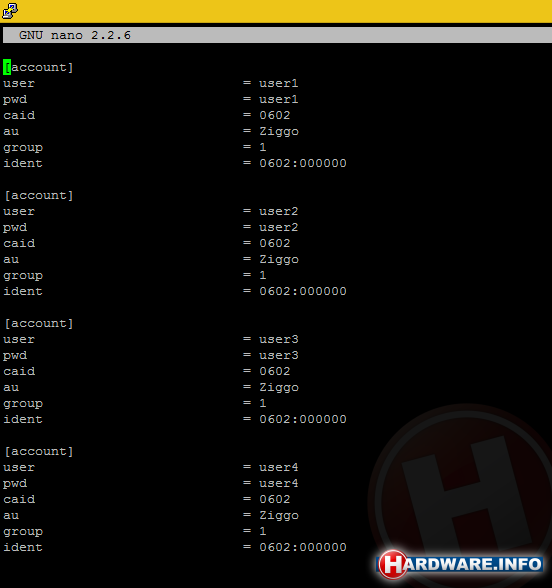This screenshot has width=552, height=588.
Task: Click the GNU nano 2.2.6 header bar
Action: point(277,35)
